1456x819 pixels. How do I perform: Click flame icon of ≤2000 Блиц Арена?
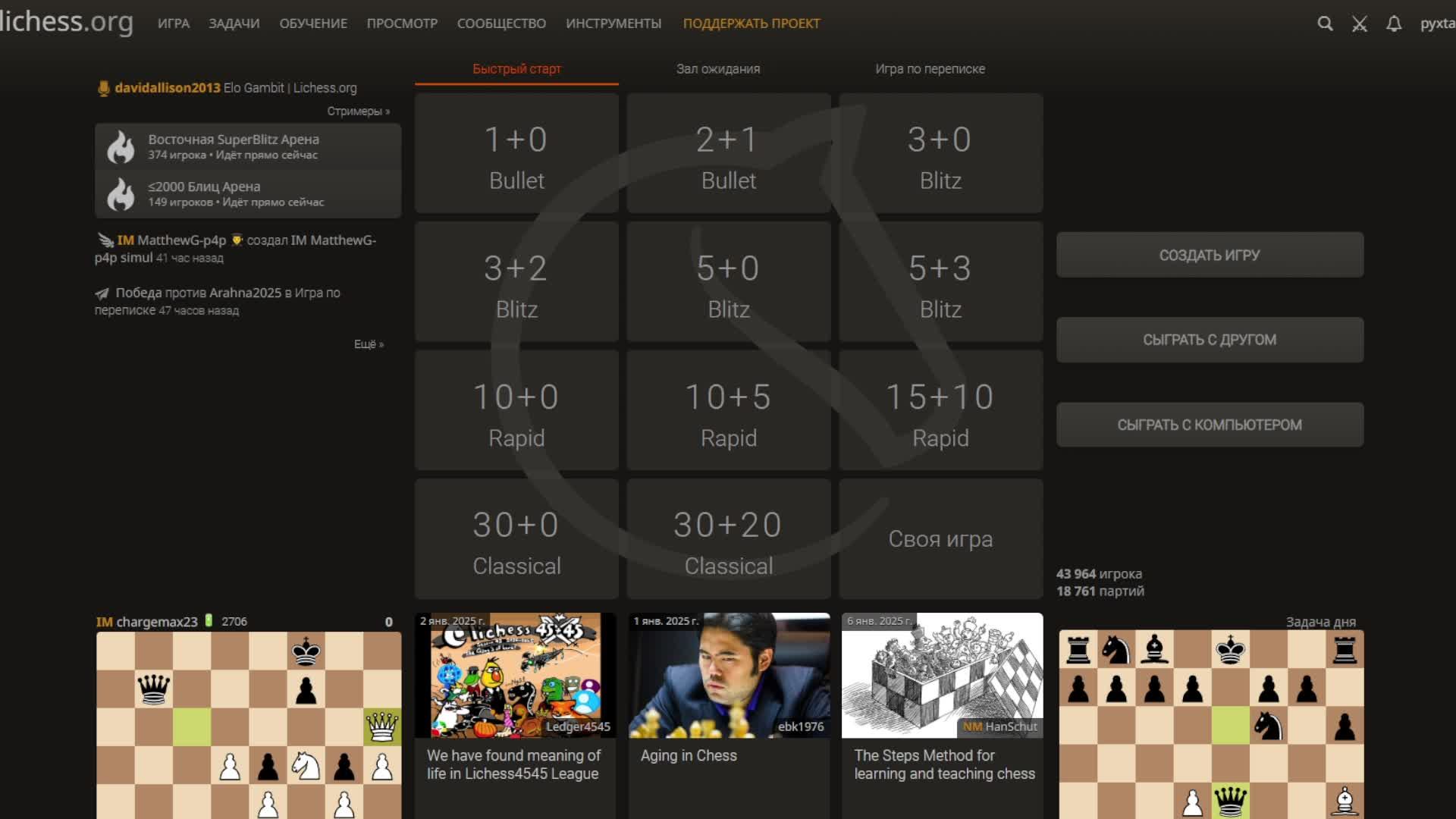point(121,194)
